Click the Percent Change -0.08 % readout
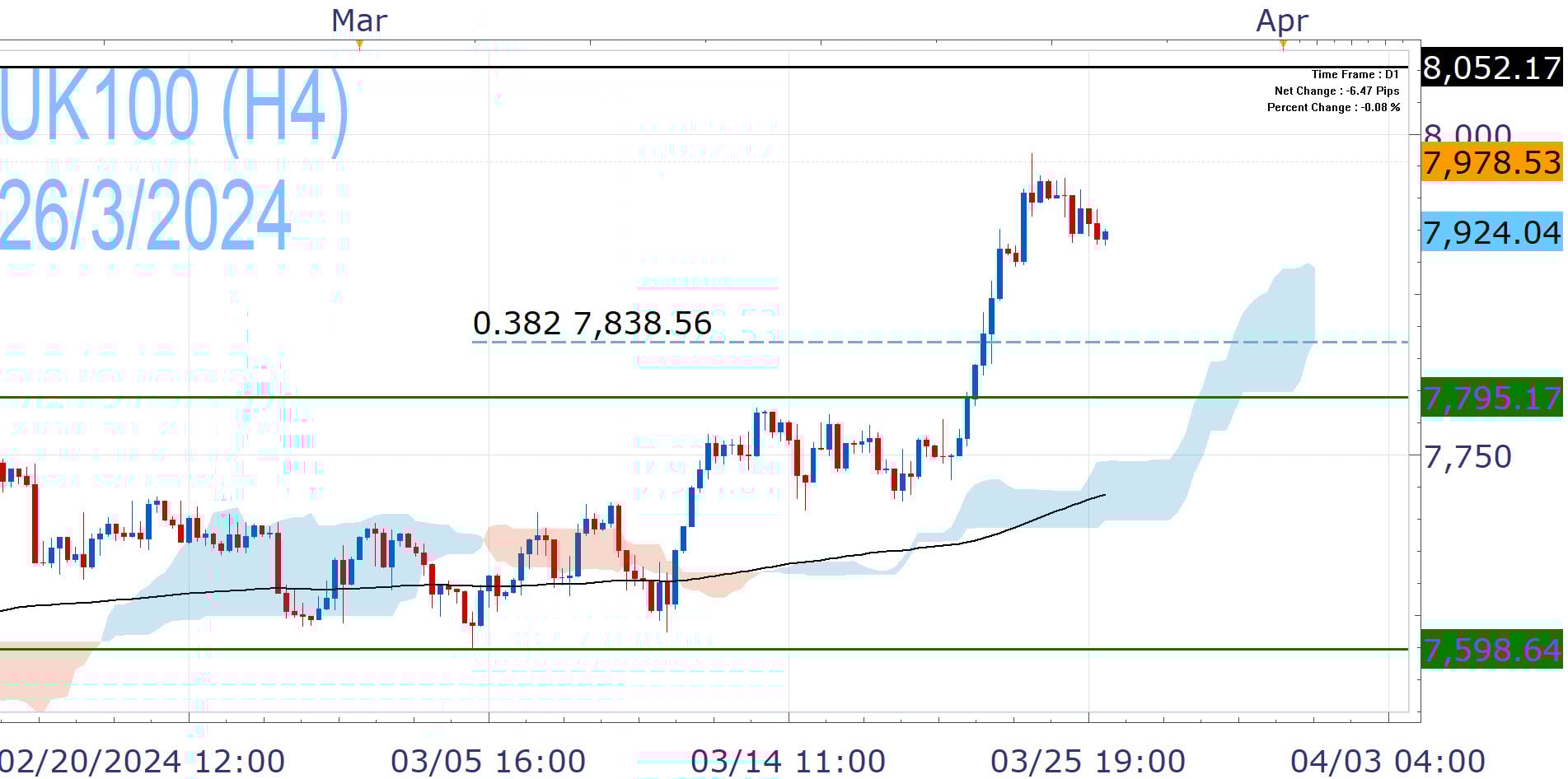Screen dimensions: 1568x779 pos(1333,107)
